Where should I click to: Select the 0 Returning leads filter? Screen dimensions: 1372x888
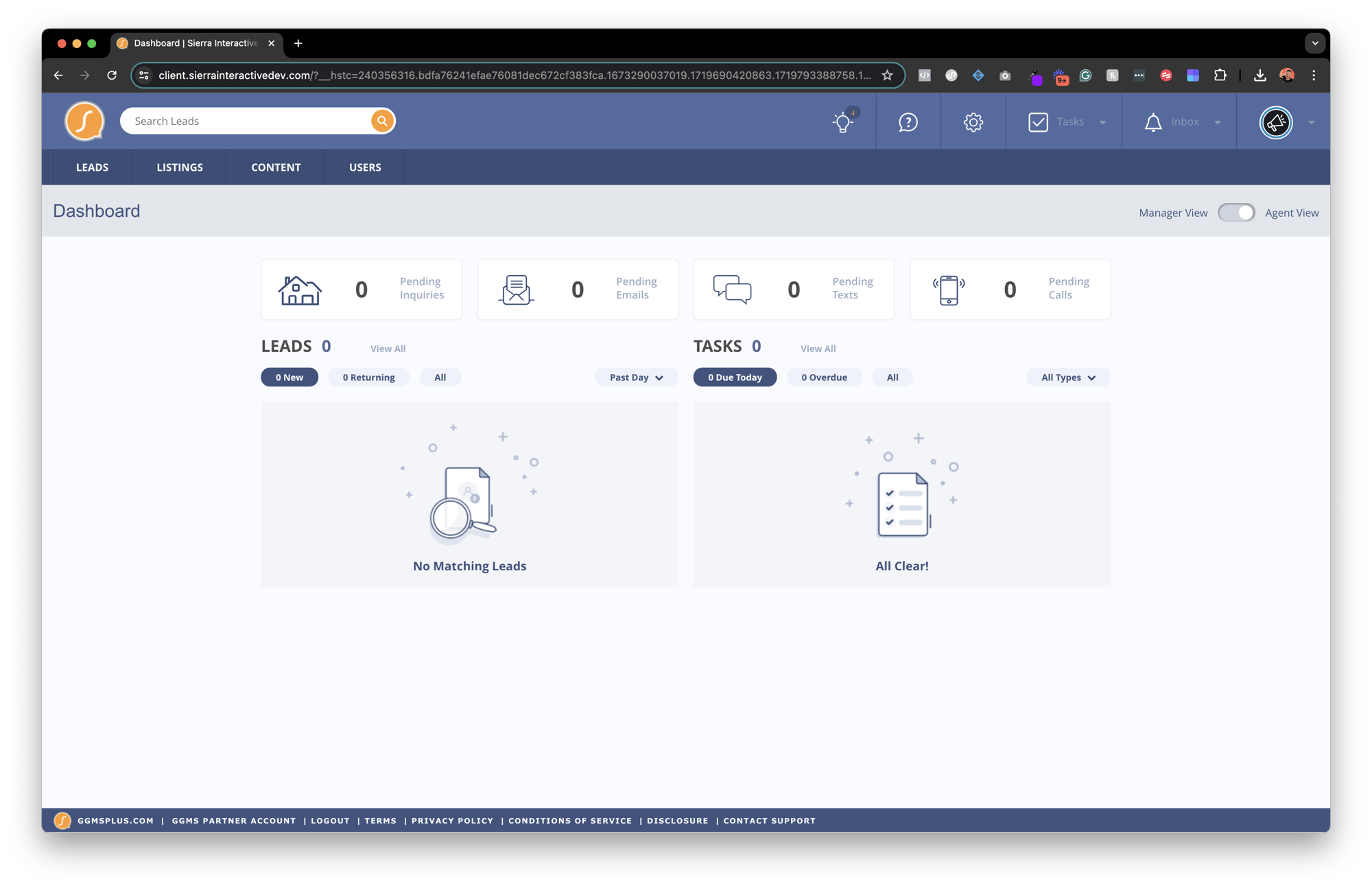tap(369, 377)
